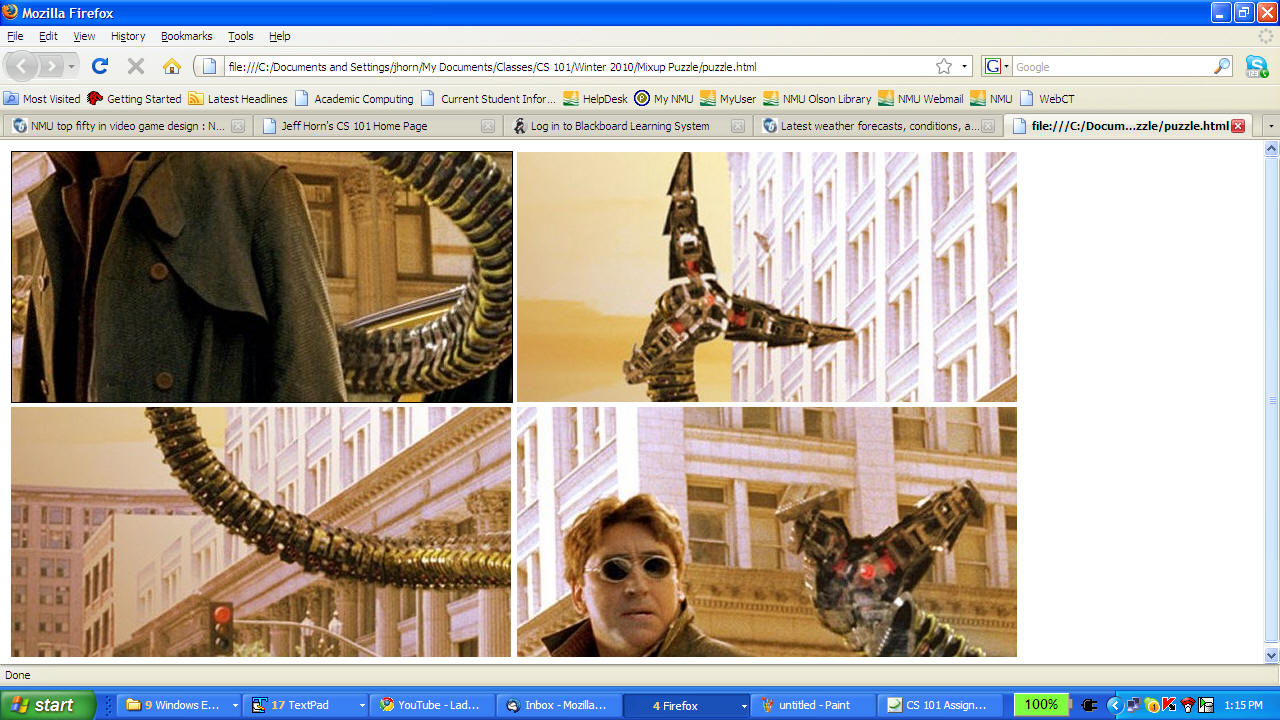
Task: Click the Forward navigation arrow
Action: (51, 66)
